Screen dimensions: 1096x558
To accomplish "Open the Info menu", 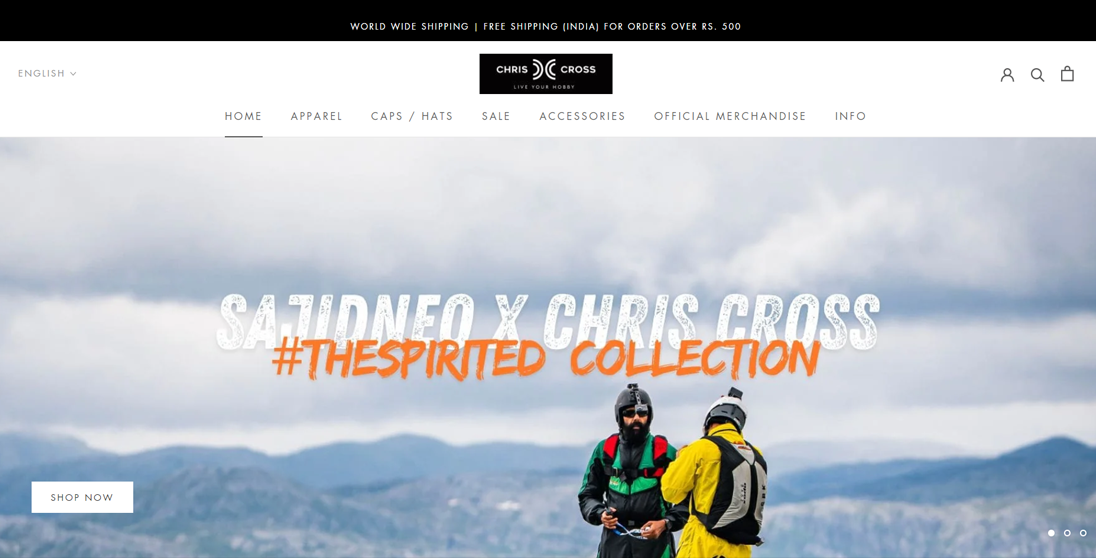I will 850,116.
